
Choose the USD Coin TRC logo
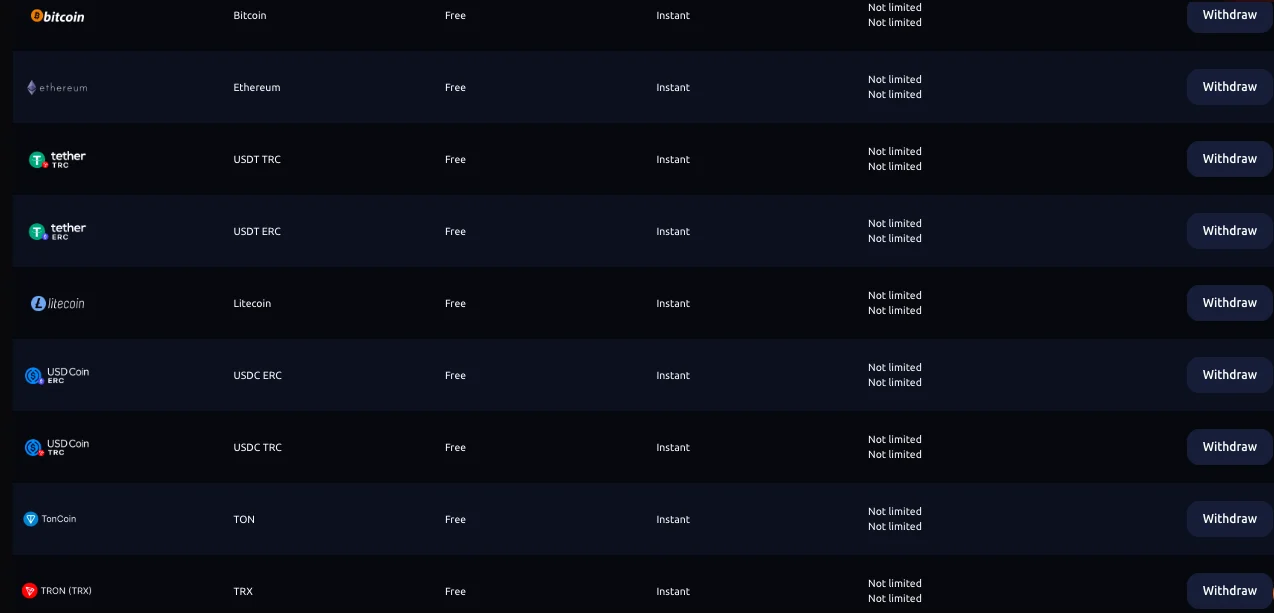point(57,447)
